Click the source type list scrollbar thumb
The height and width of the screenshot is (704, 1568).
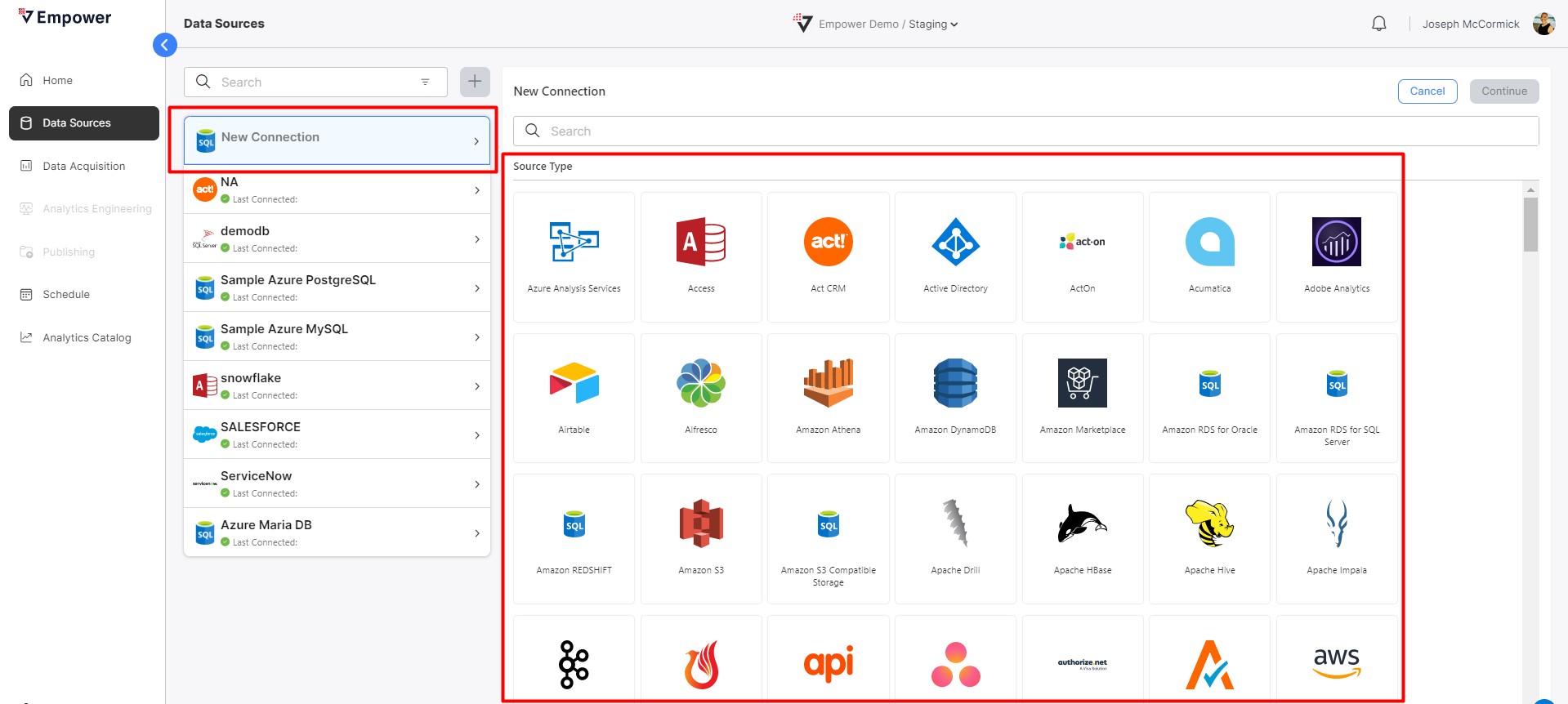pos(1530,225)
